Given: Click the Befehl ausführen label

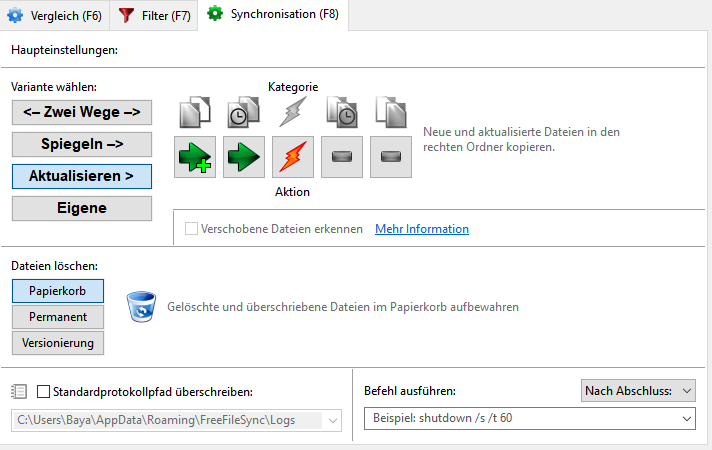Looking at the screenshot, I should pos(410,391).
